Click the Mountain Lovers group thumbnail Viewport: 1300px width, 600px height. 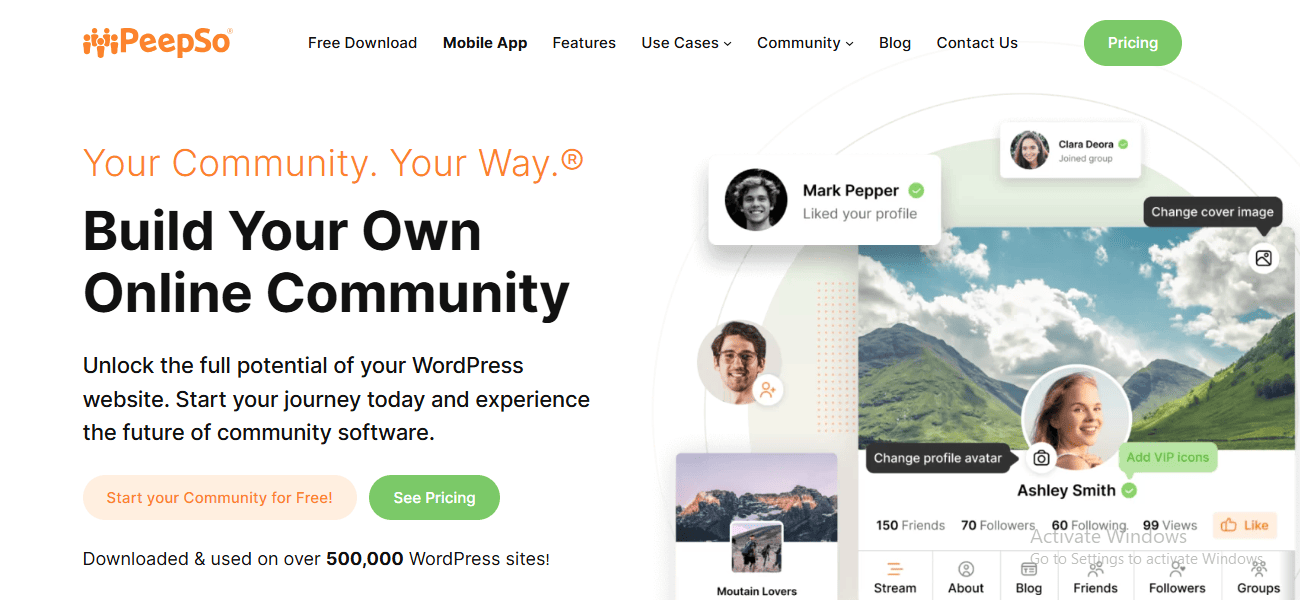tap(757, 547)
